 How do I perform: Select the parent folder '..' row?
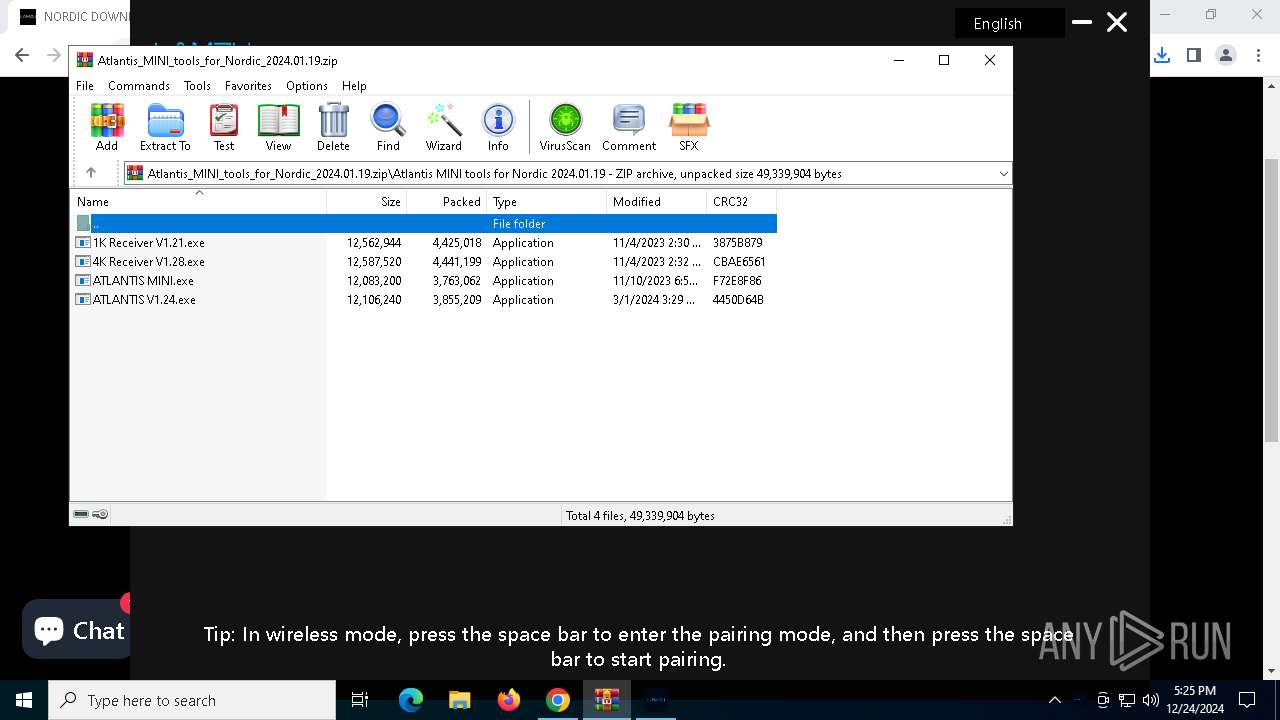424,224
